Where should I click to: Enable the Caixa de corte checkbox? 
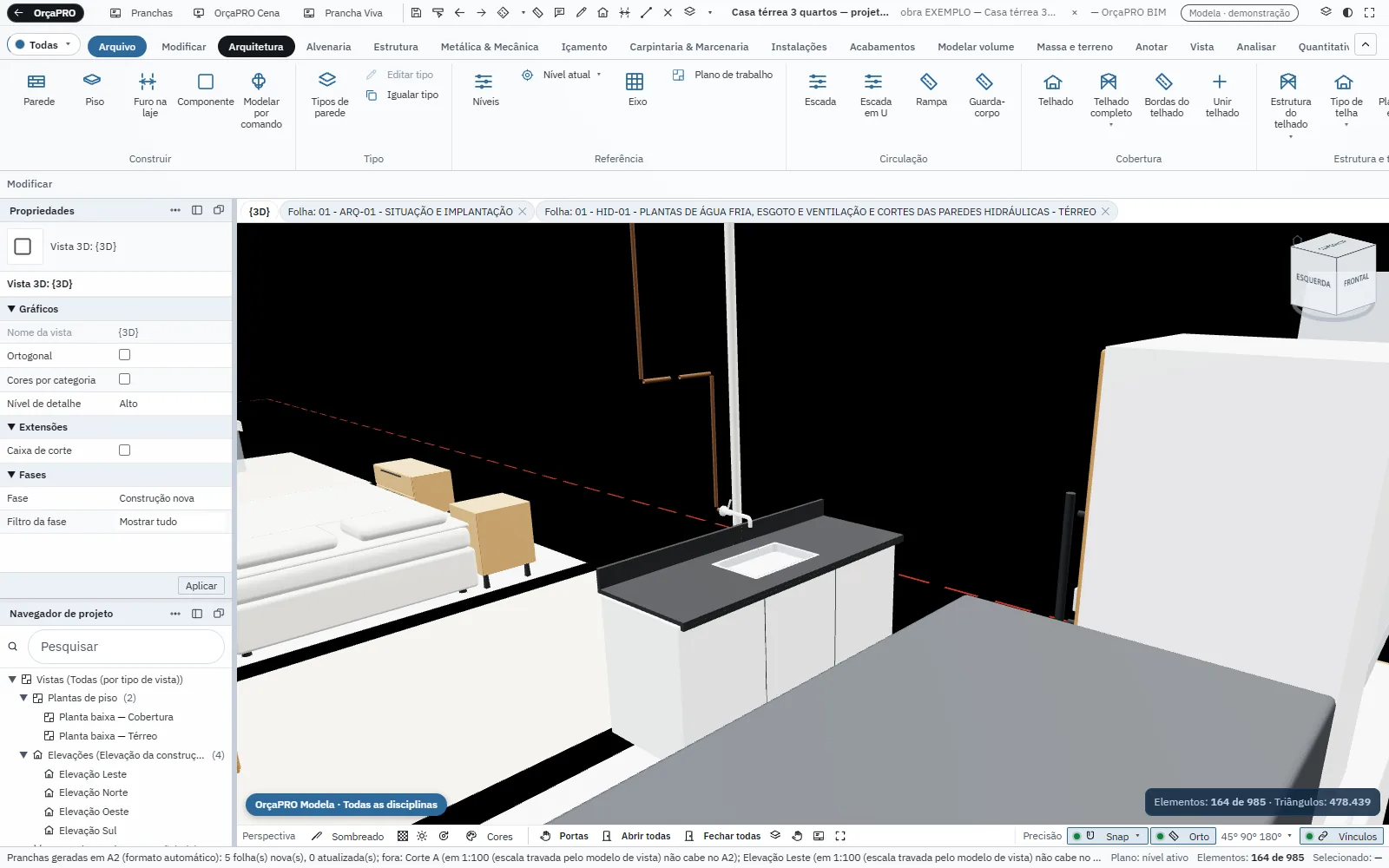(124, 450)
